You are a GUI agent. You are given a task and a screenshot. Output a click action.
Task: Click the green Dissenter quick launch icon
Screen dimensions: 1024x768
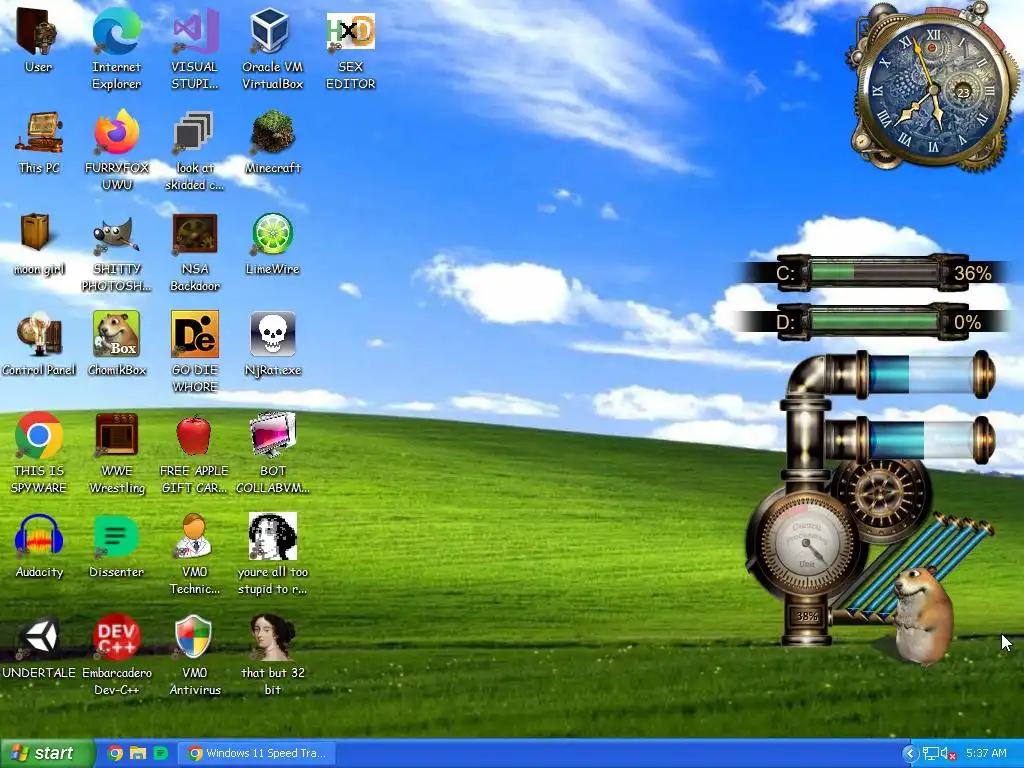[161, 753]
